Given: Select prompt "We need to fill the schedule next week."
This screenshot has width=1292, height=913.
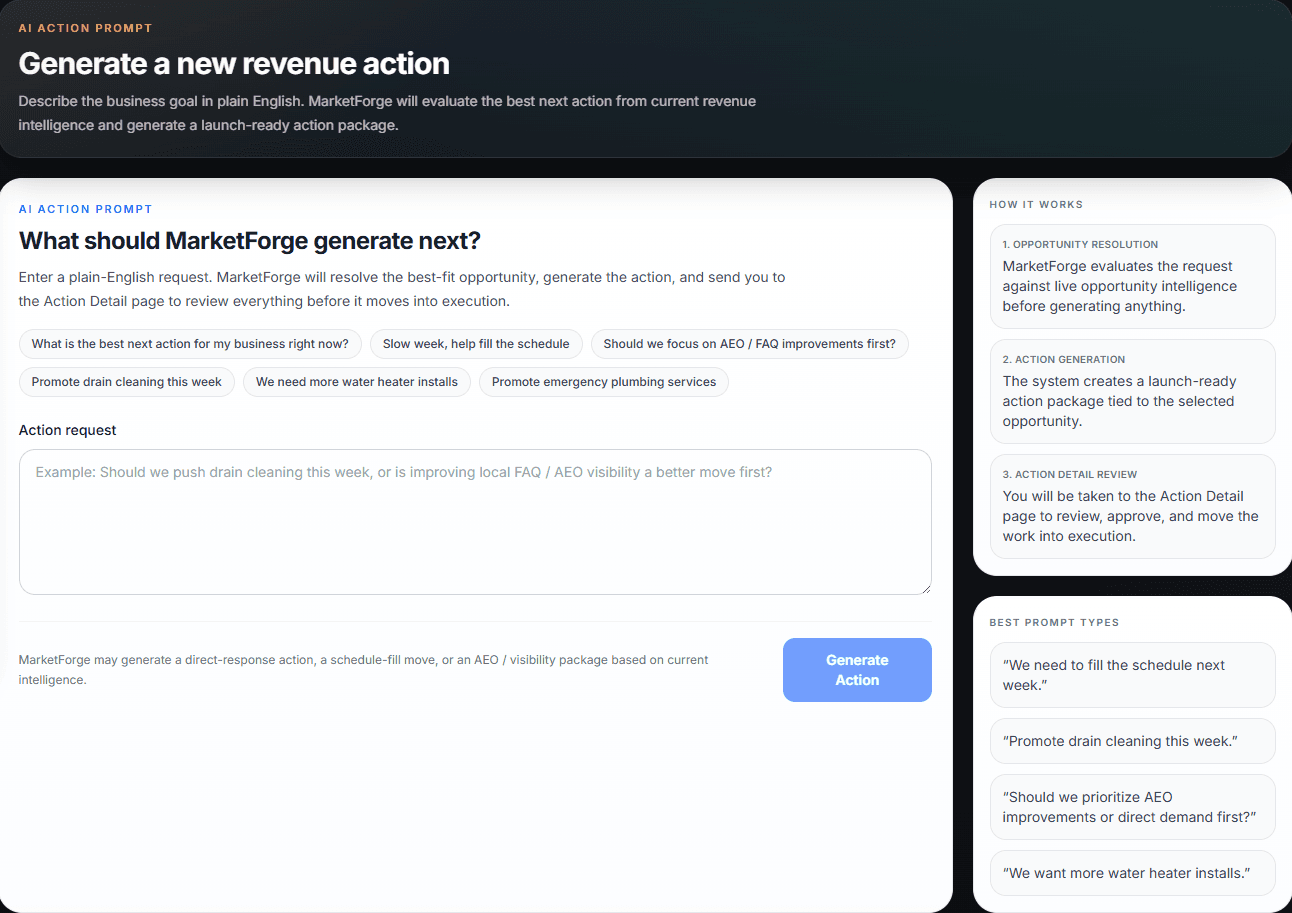Looking at the screenshot, I should tap(1132, 674).
